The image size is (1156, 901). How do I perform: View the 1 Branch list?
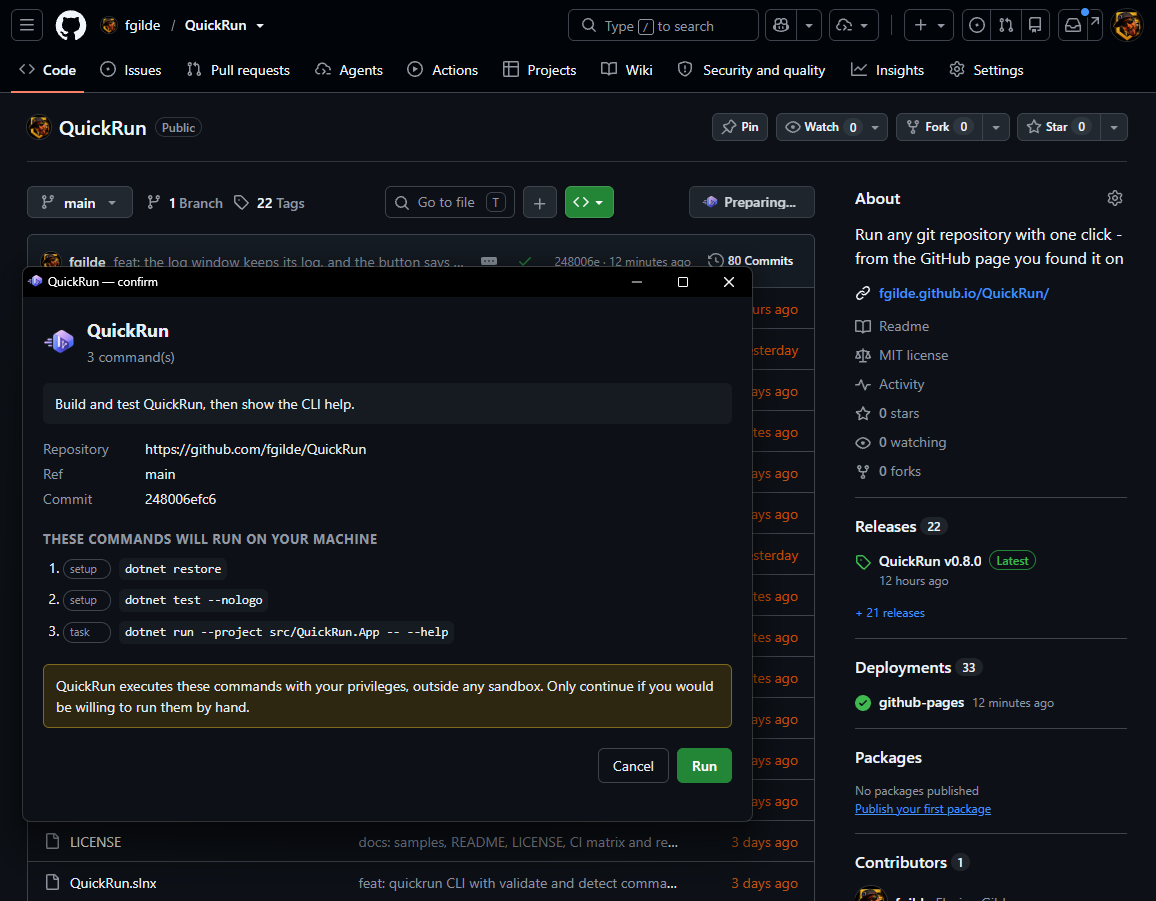click(x=185, y=203)
